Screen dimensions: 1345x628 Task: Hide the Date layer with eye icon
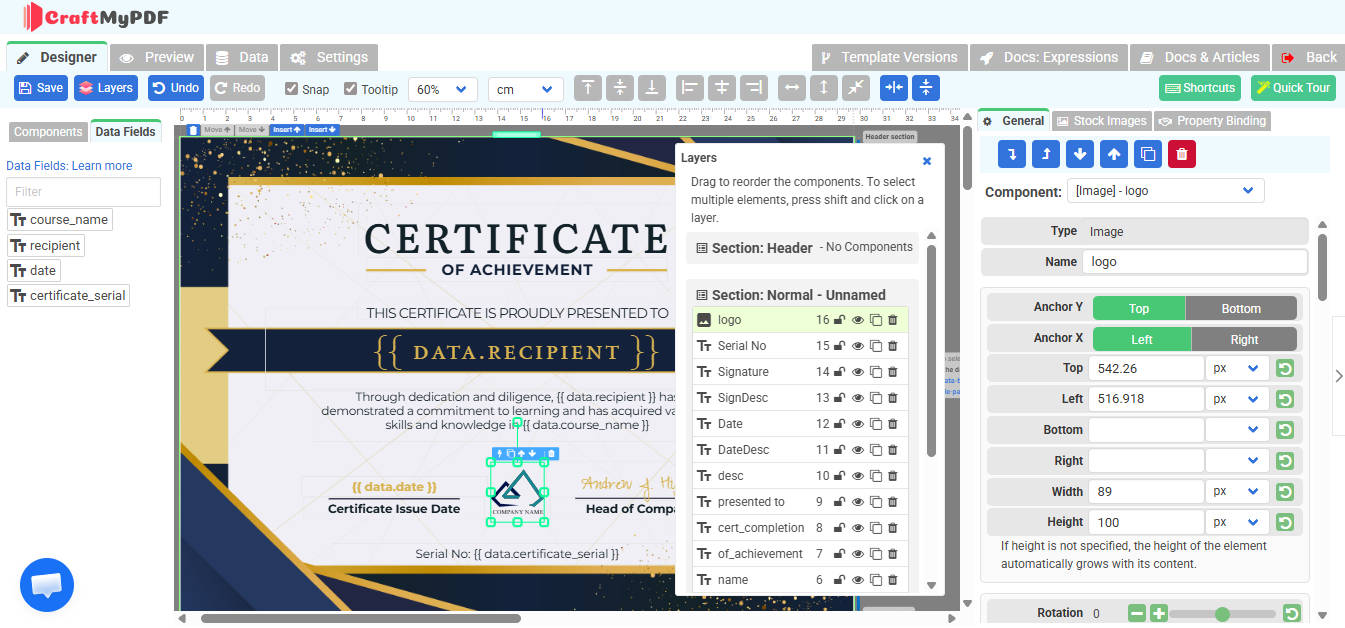tap(857, 424)
